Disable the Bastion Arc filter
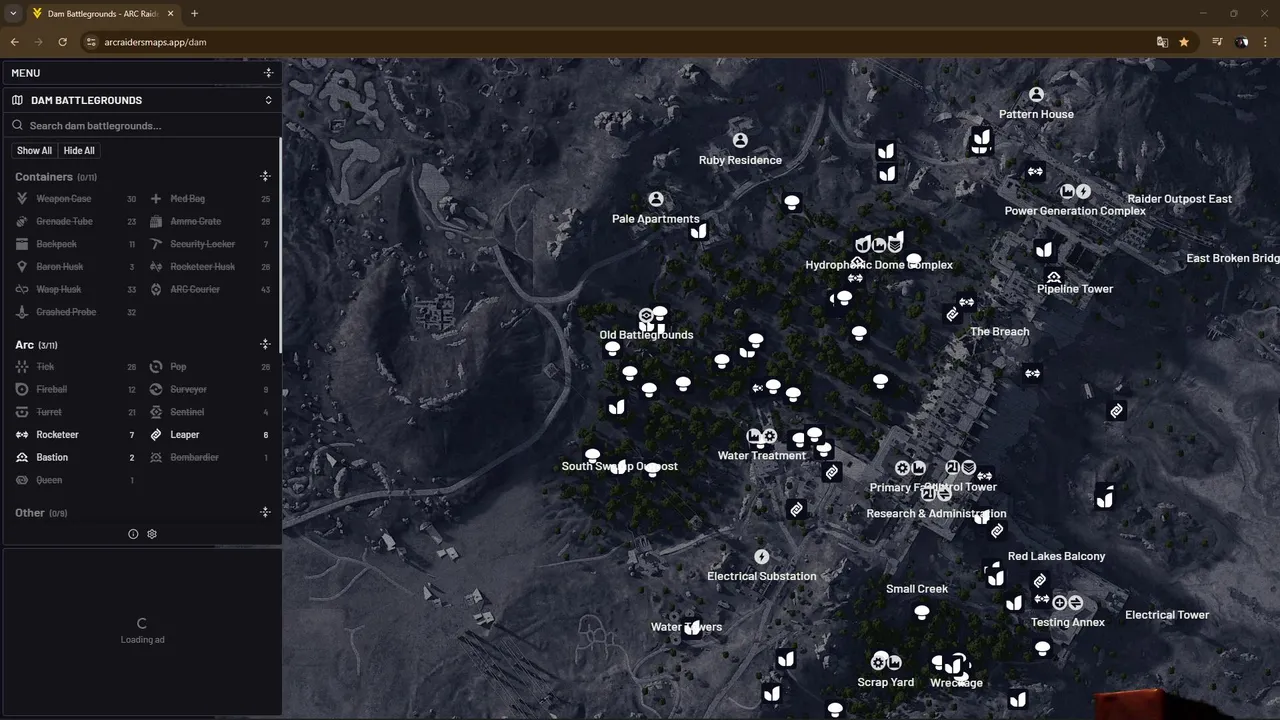 (76, 458)
